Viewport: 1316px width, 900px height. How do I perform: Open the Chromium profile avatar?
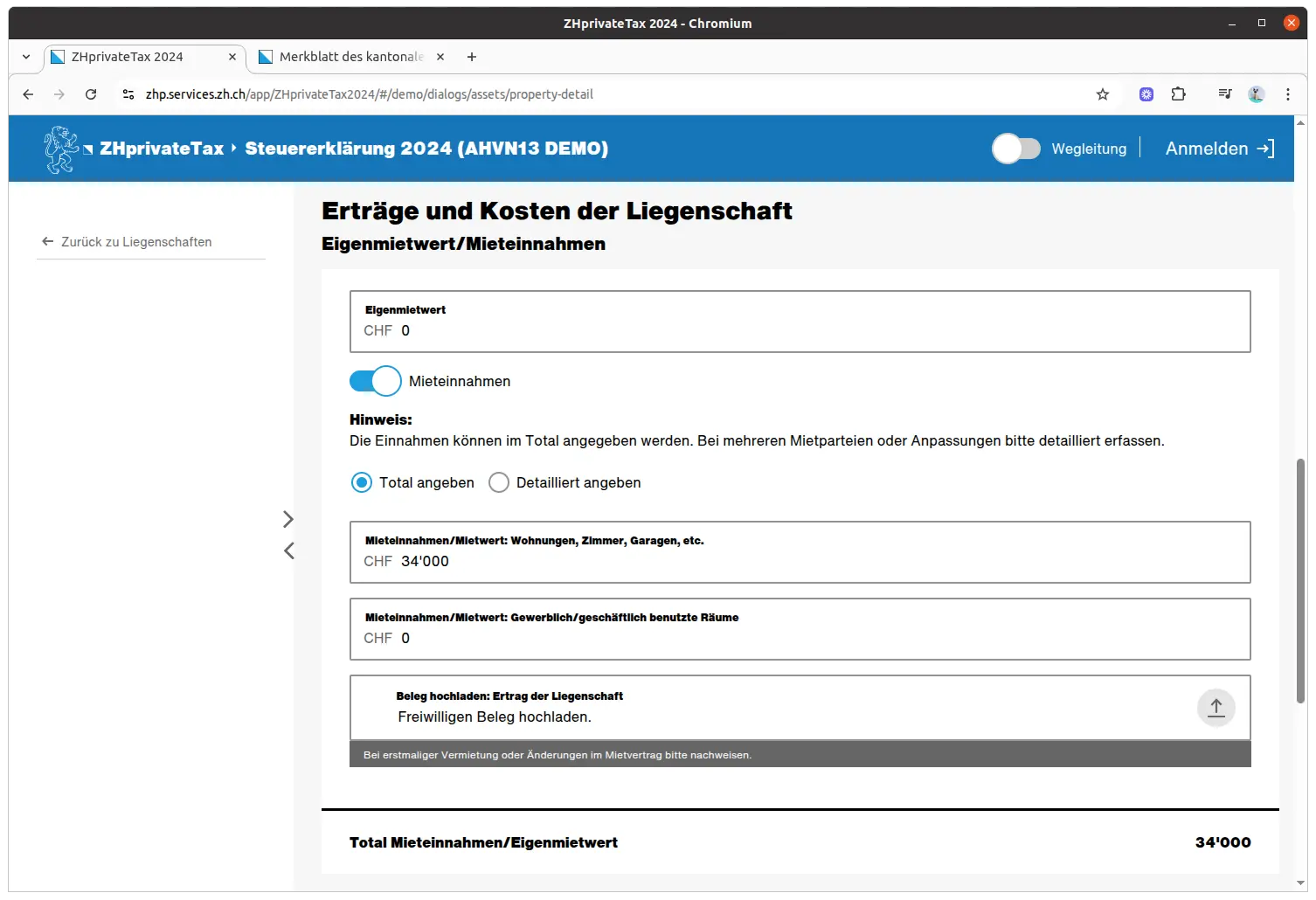pyautogui.click(x=1257, y=94)
